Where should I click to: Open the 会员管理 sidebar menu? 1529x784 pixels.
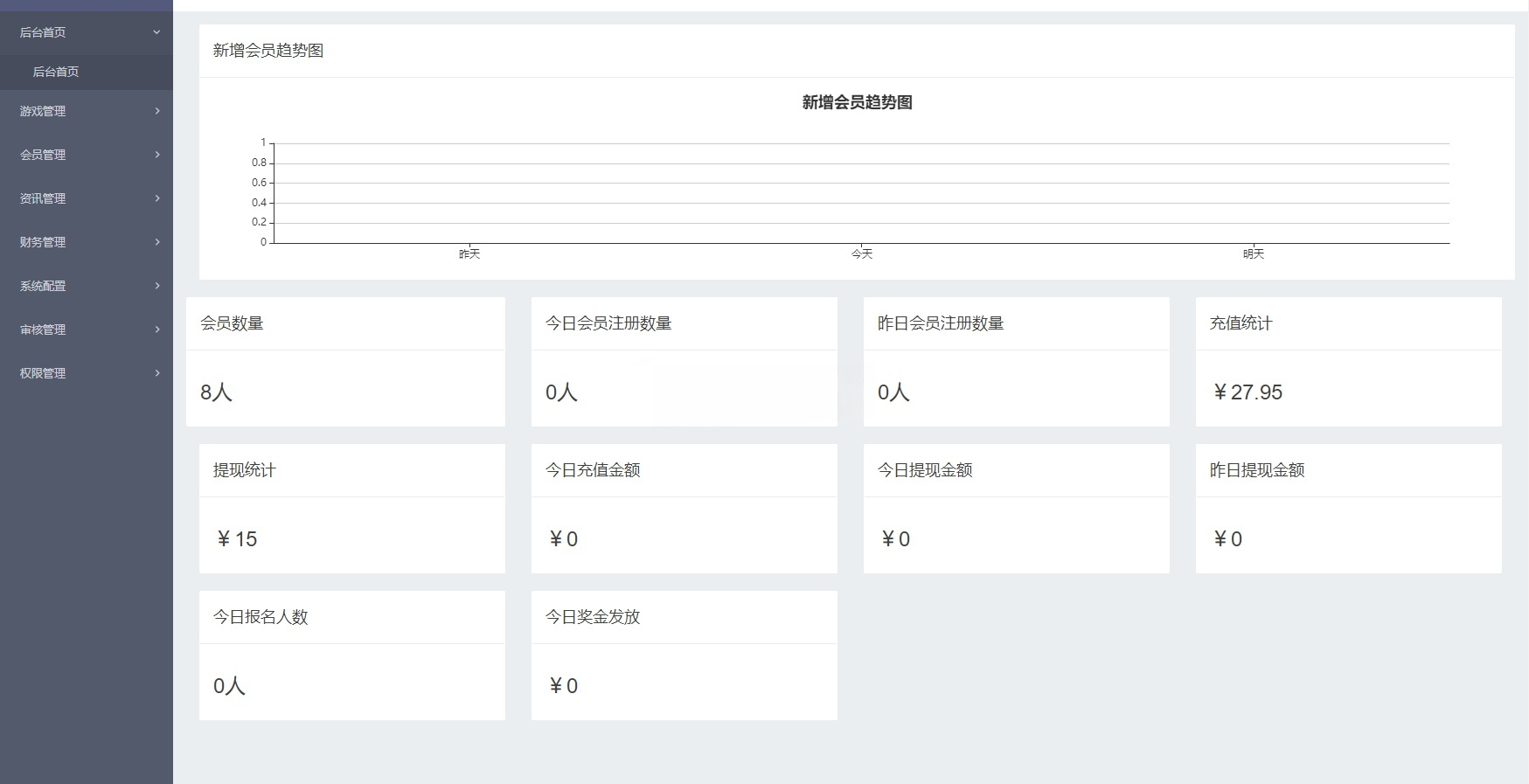(x=43, y=155)
